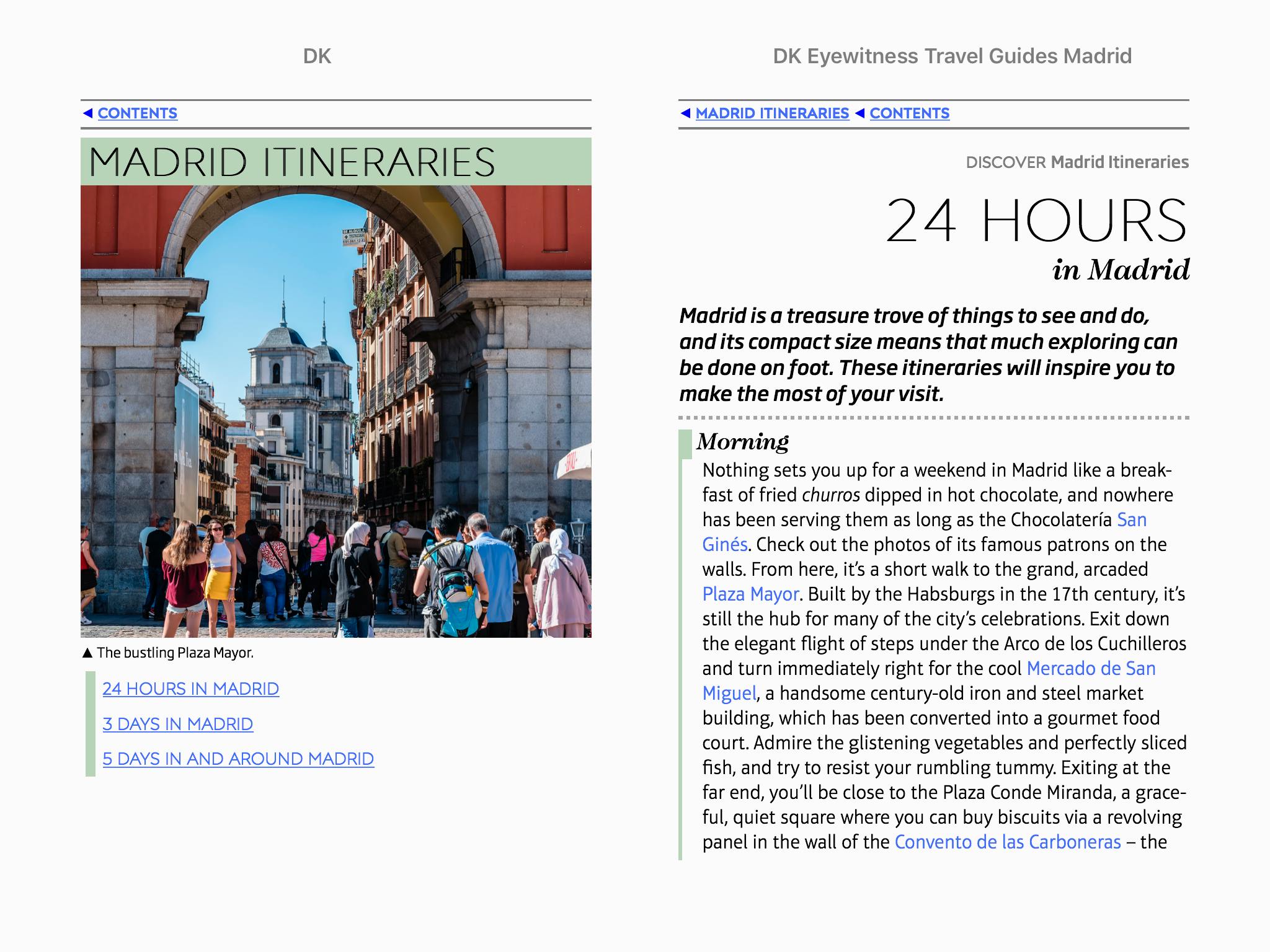Viewport: 1270px width, 952px height.
Task: Follow the Ginés link in the Morning paragraph
Action: point(724,544)
